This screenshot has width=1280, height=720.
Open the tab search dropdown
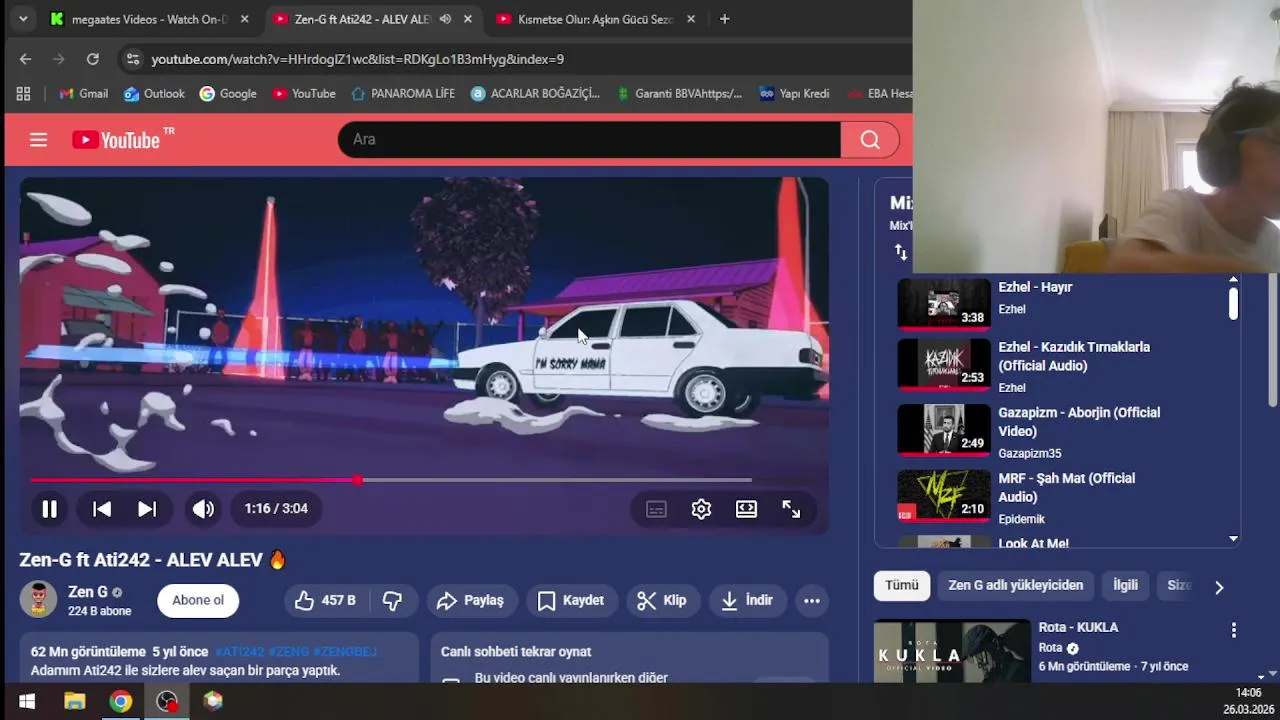click(x=23, y=19)
